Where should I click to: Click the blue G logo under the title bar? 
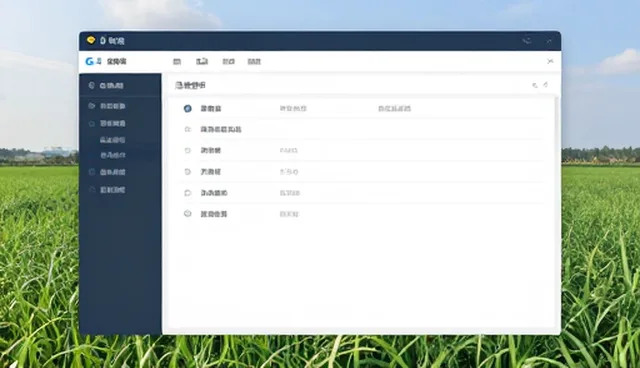click(89, 62)
